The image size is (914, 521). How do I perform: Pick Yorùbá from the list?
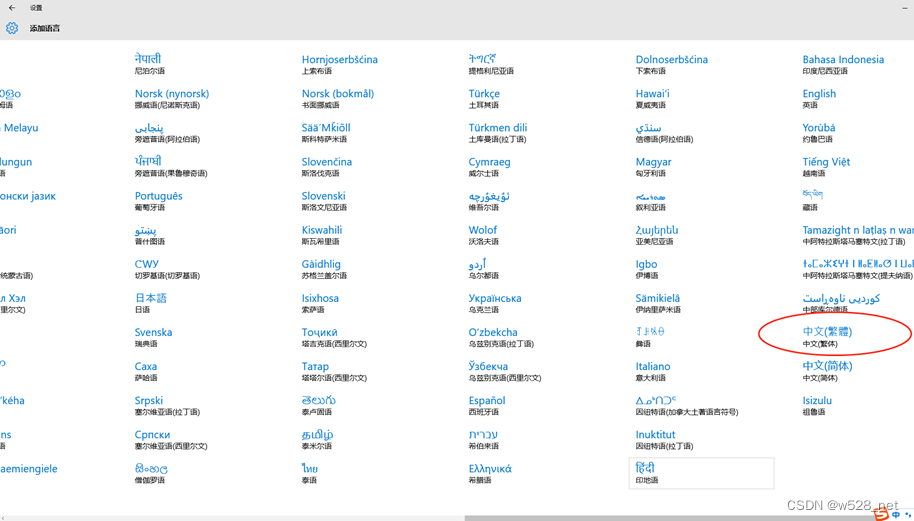click(x=818, y=133)
